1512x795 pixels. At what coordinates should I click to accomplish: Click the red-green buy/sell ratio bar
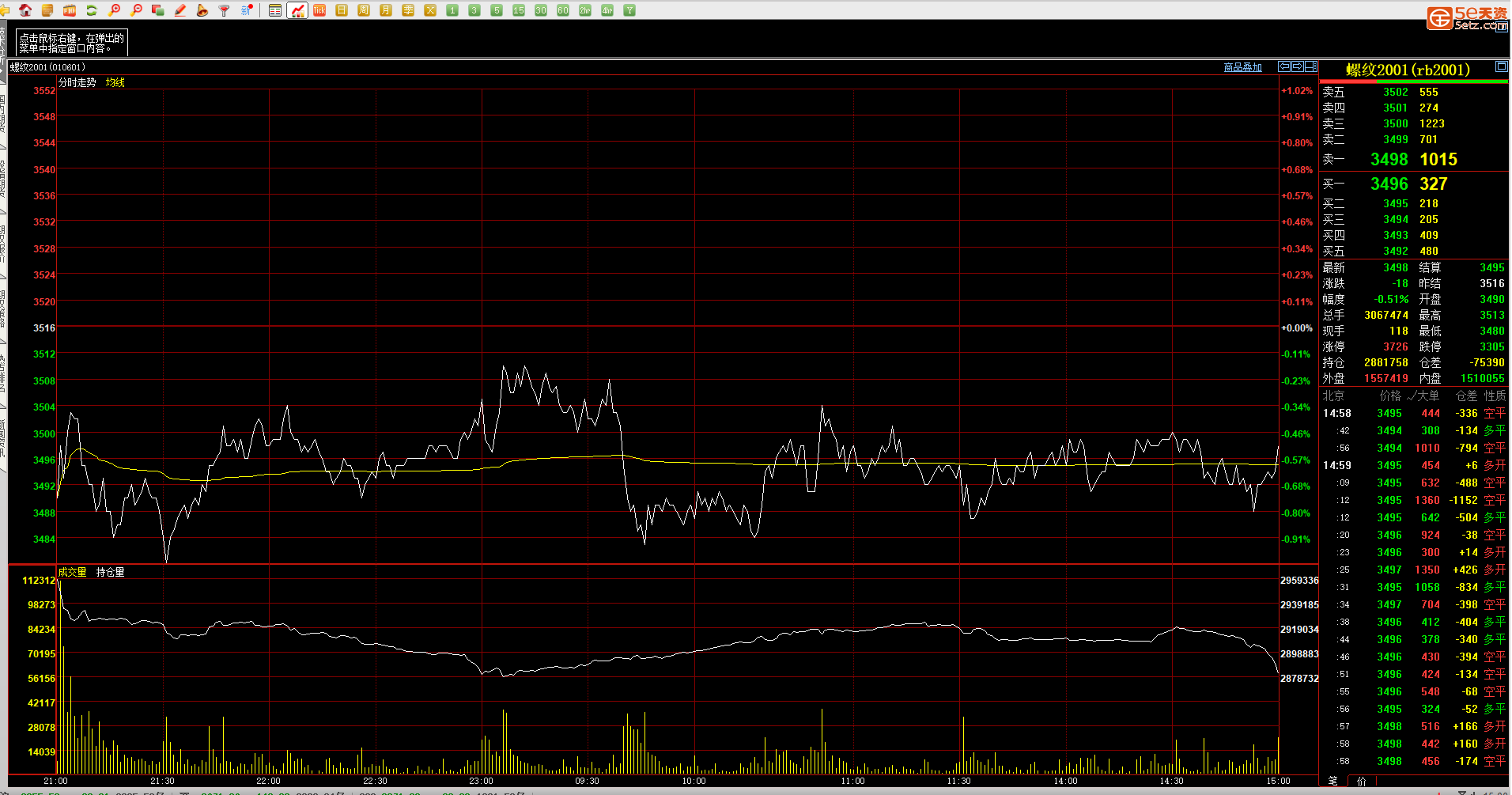pos(1414,81)
